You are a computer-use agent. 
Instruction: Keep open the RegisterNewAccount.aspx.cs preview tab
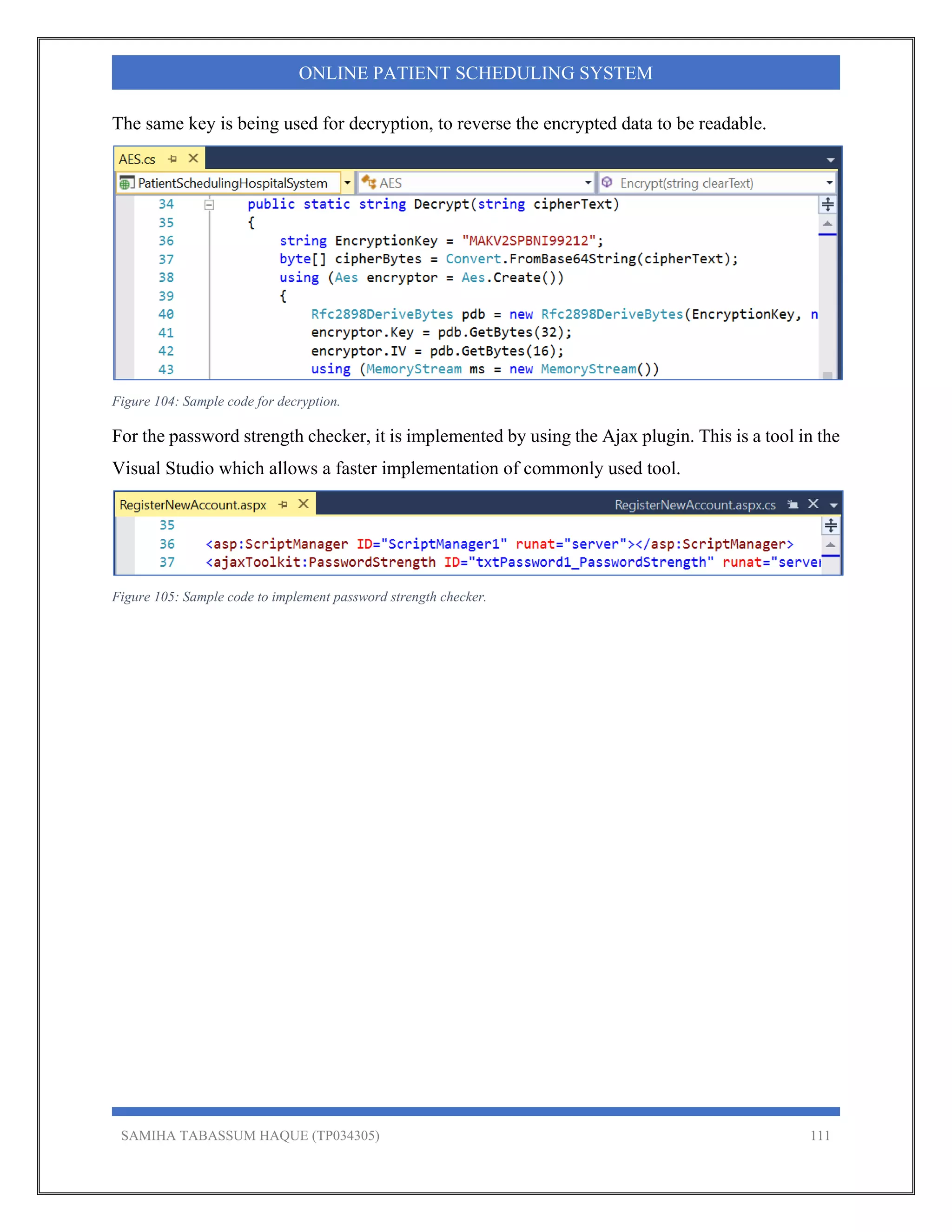click(x=793, y=504)
